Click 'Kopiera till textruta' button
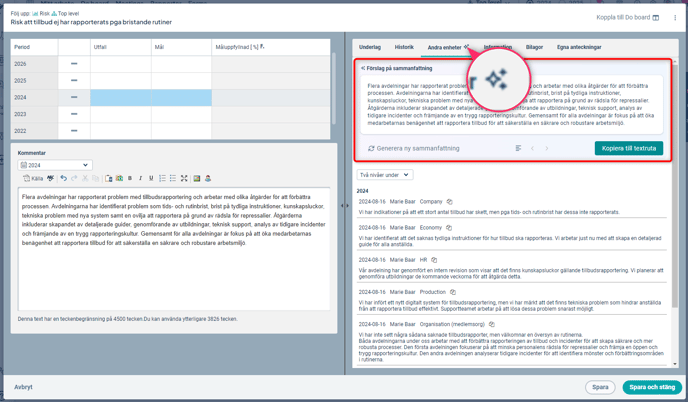 pos(630,148)
